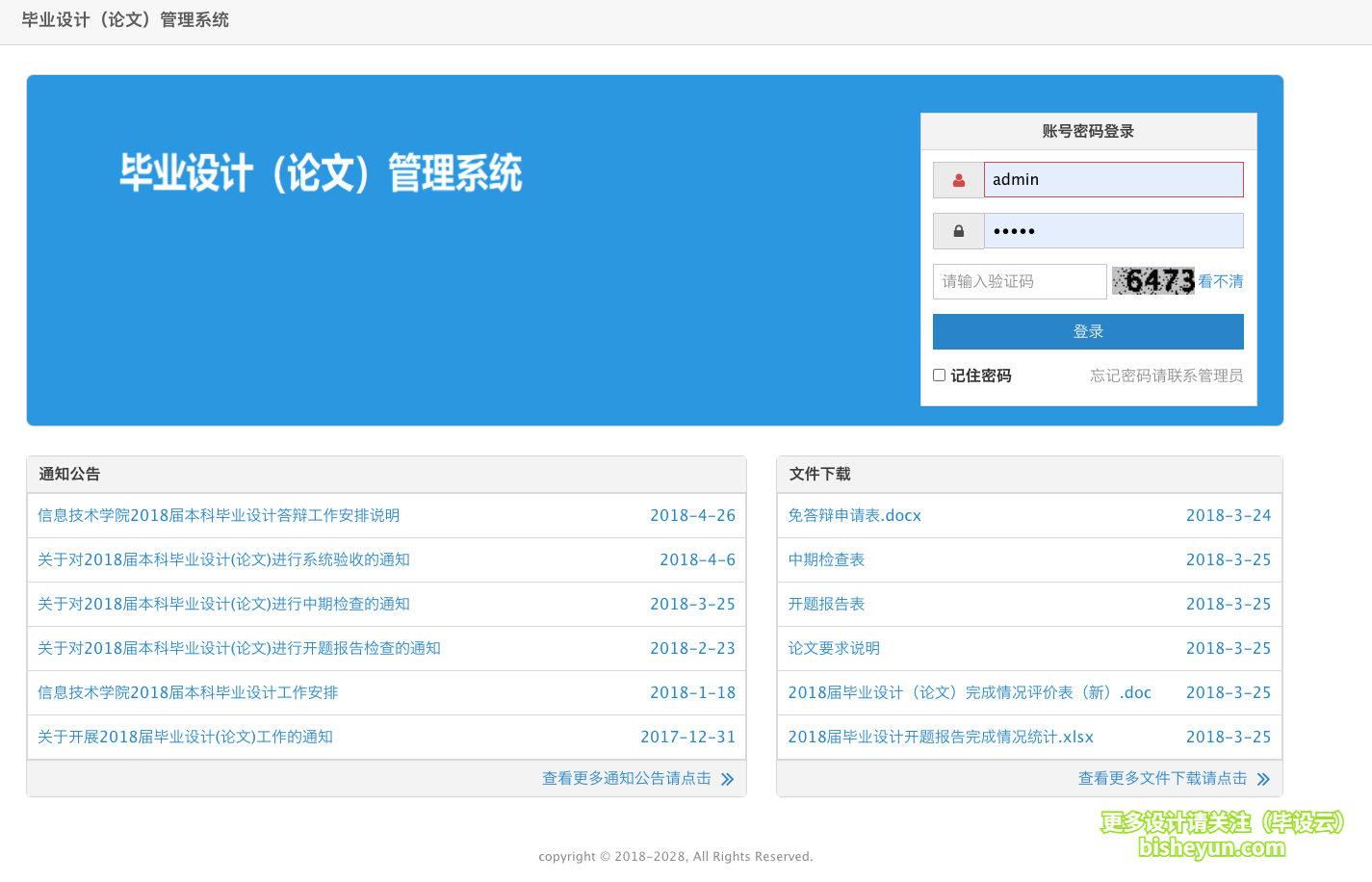
Task: Click 看不清 to refresh captcha
Action: pos(1220,281)
